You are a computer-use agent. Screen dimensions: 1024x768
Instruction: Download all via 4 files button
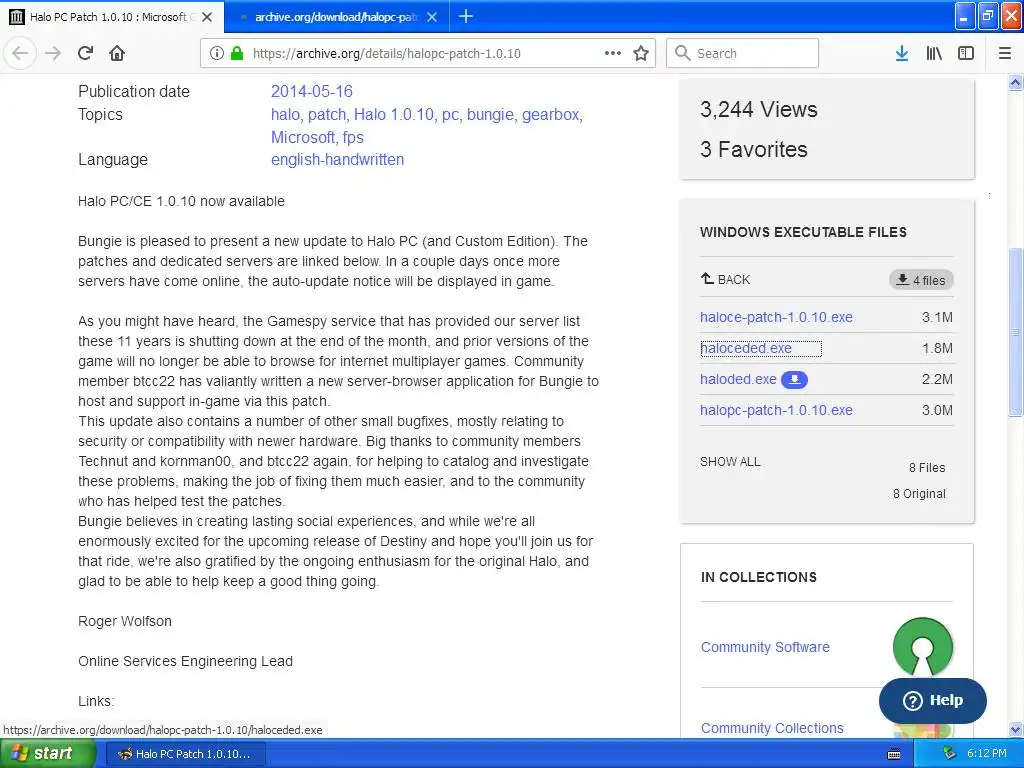921,280
